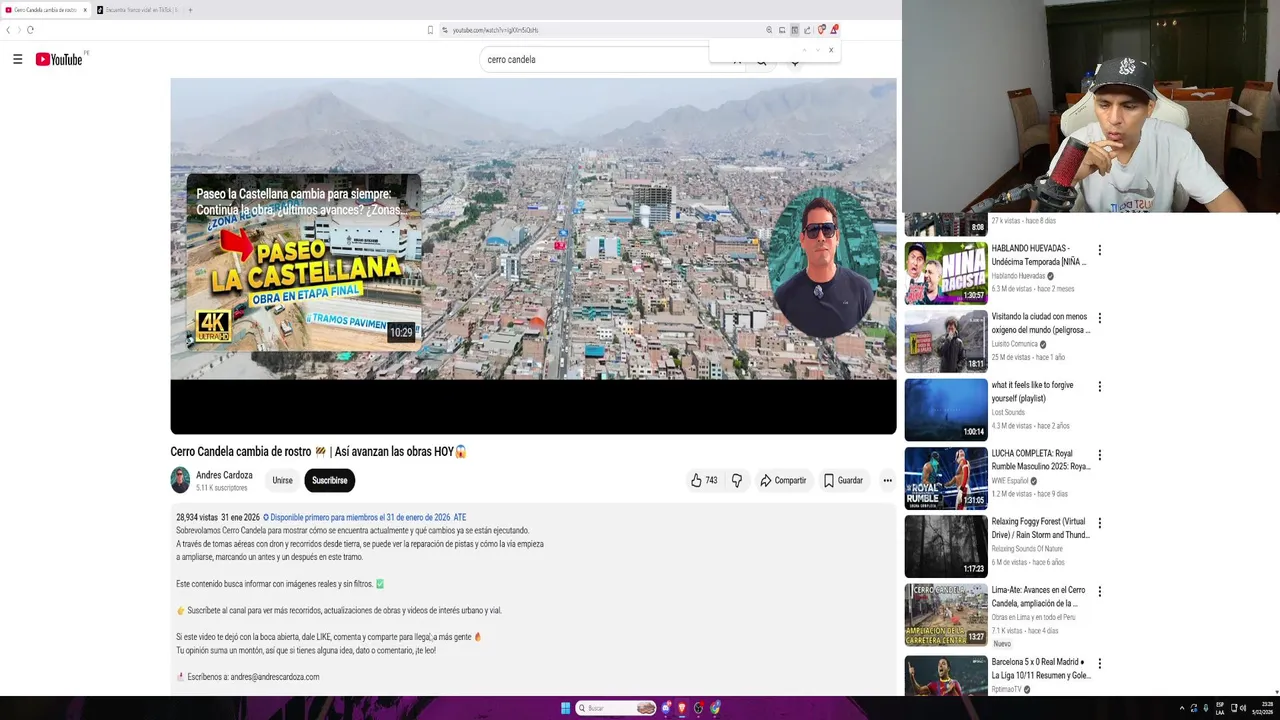
Task: Click the browser address bar URL
Action: [x=495, y=30]
